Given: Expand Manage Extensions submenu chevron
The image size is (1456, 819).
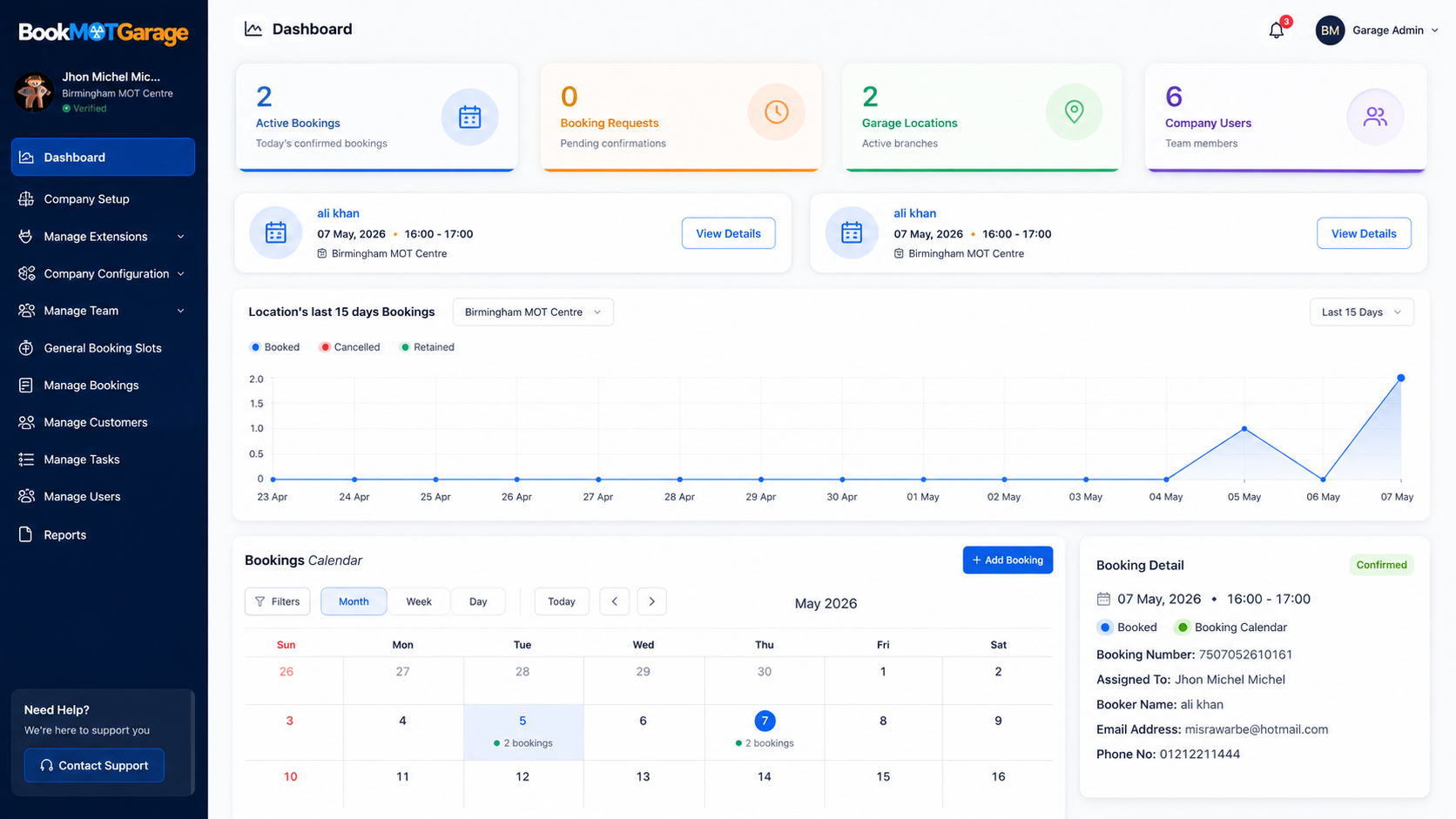Looking at the screenshot, I should pyautogui.click(x=181, y=237).
